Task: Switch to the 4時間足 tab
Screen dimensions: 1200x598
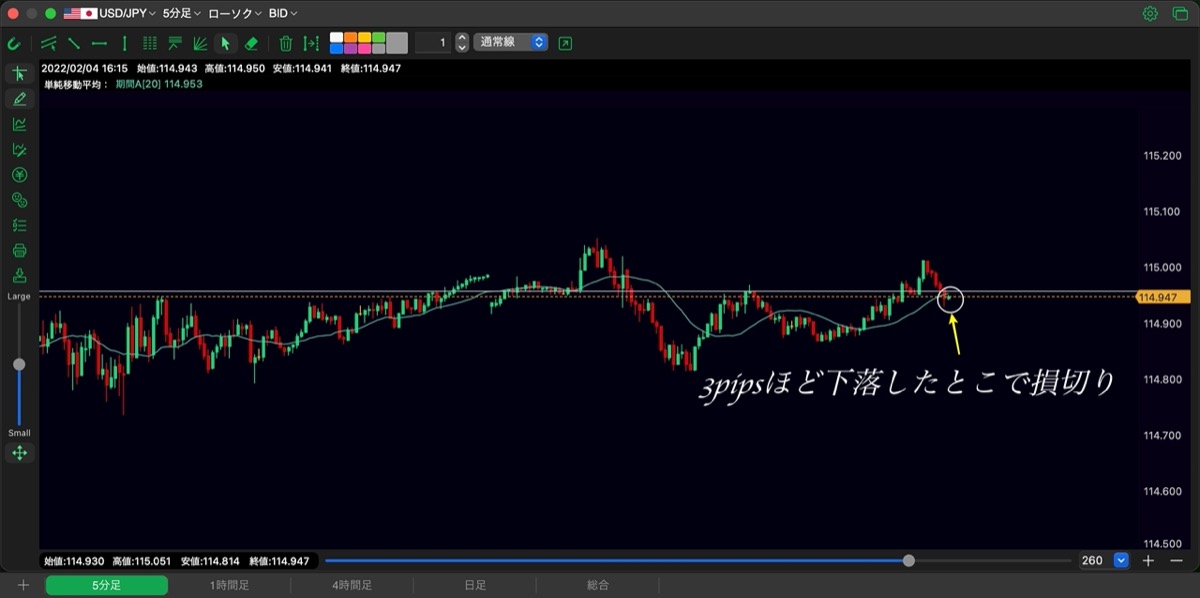Action: pos(352,585)
